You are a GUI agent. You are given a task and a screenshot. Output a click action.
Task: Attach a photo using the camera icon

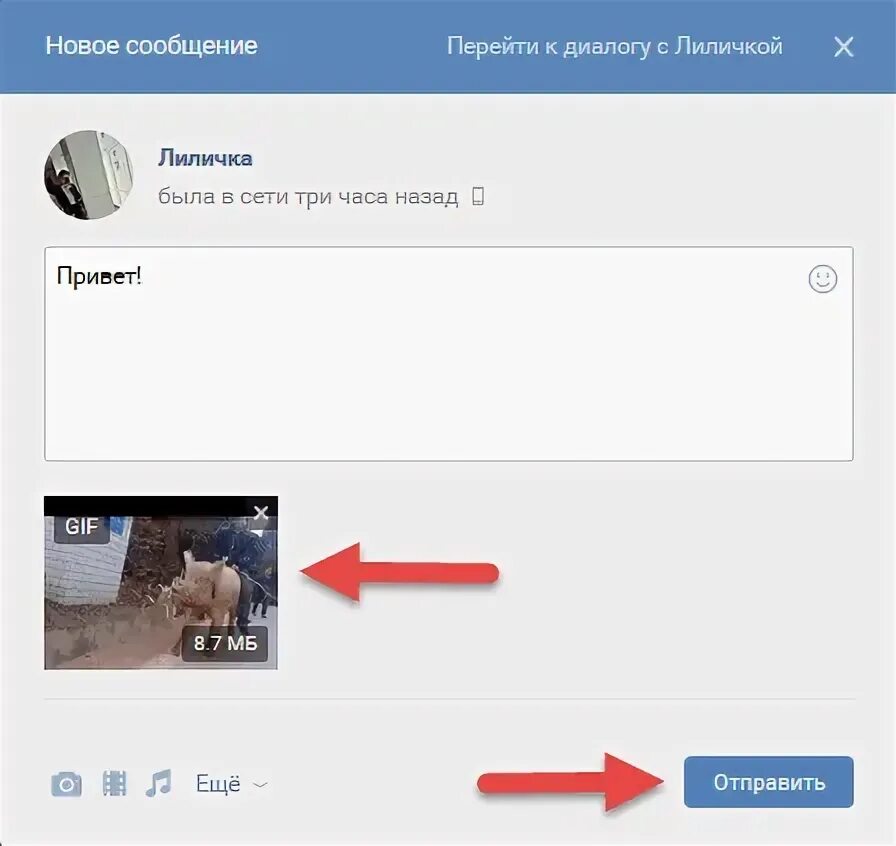66,784
